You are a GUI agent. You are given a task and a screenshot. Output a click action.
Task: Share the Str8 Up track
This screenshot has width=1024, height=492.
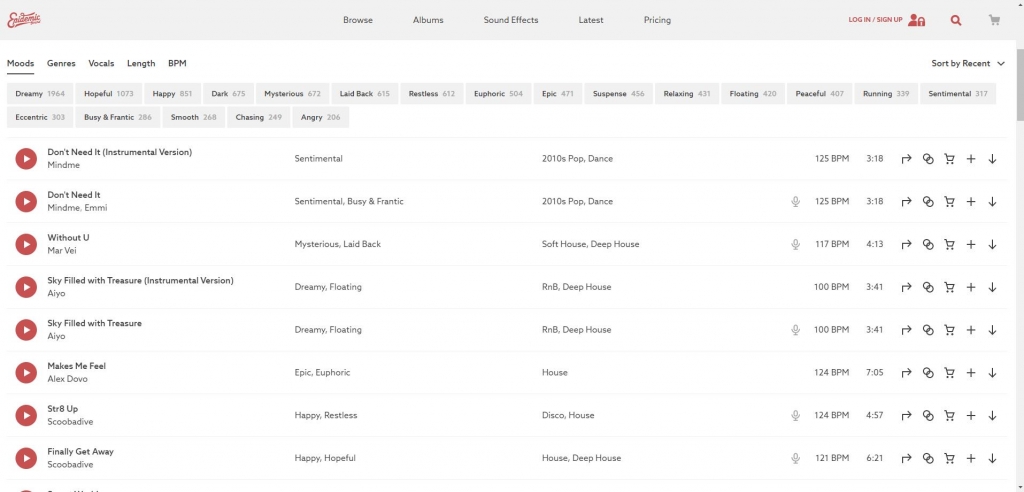[x=906, y=416]
